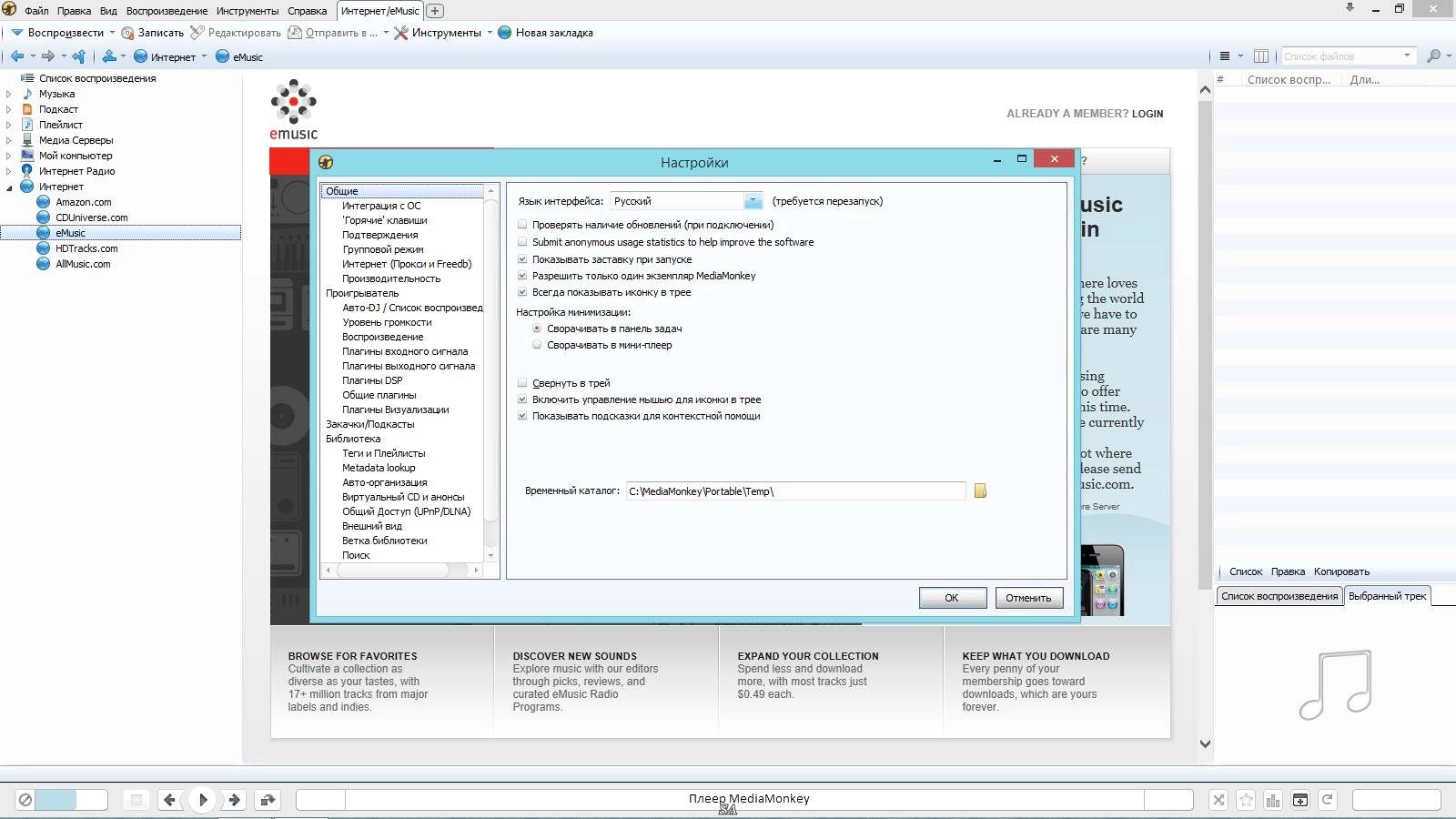Viewport: 1456px width, 819px height.
Task: Toggle 'Submit anonymous usage statistics' checkbox
Action: point(522,242)
